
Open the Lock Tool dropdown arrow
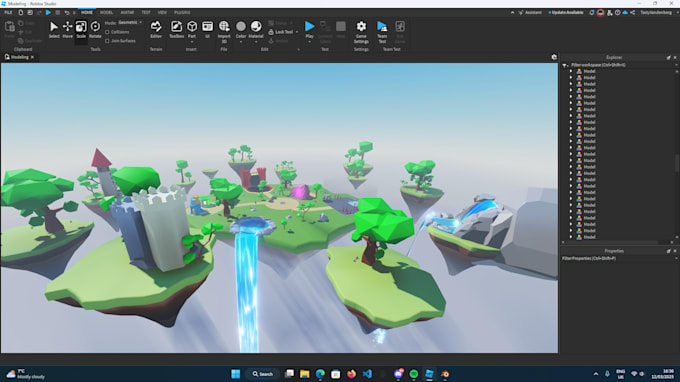click(x=297, y=32)
